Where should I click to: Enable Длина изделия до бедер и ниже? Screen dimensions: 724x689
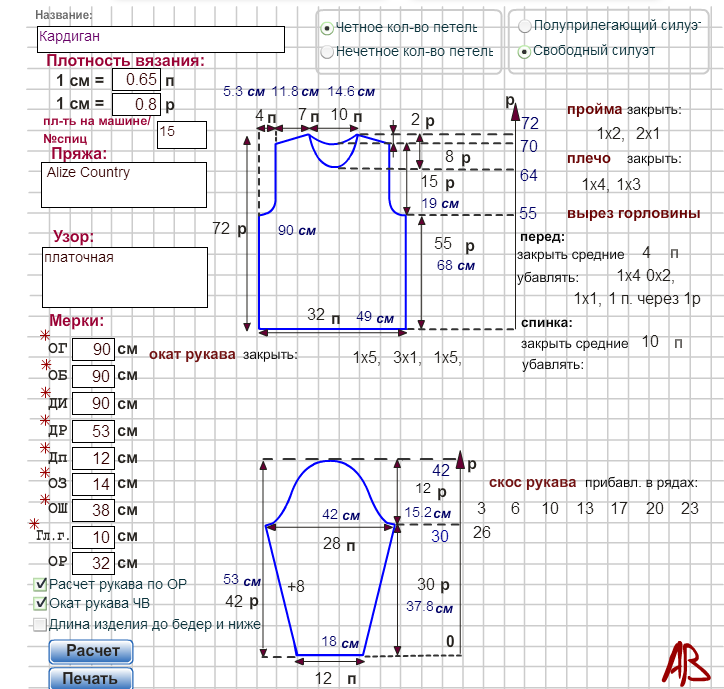coord(40,625)
